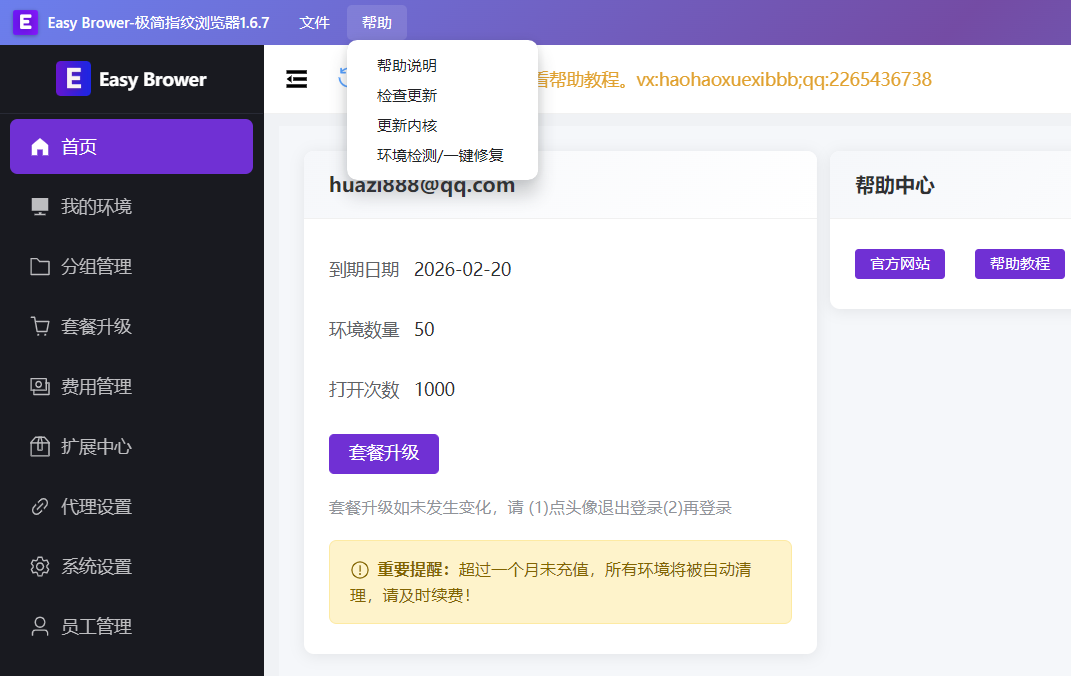Choose 检查更新 in the dropdown menu

point(407,96)
